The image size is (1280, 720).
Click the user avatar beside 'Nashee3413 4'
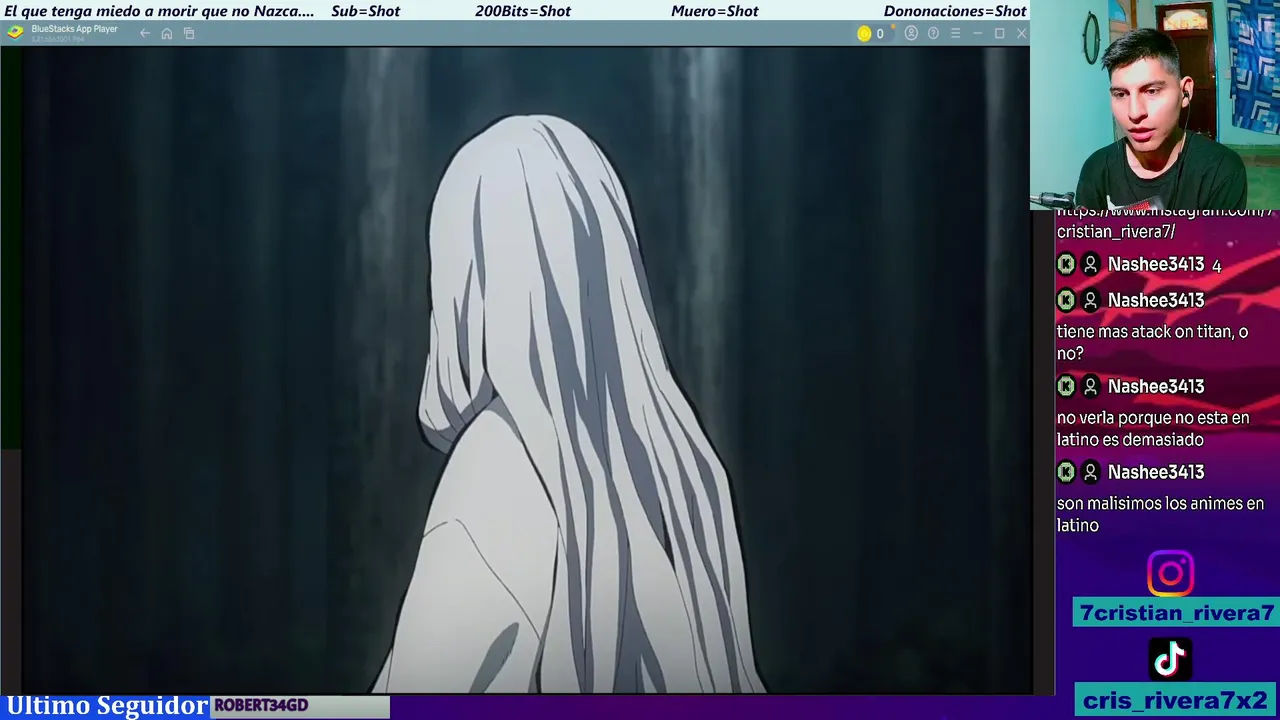pos(1091,264)
